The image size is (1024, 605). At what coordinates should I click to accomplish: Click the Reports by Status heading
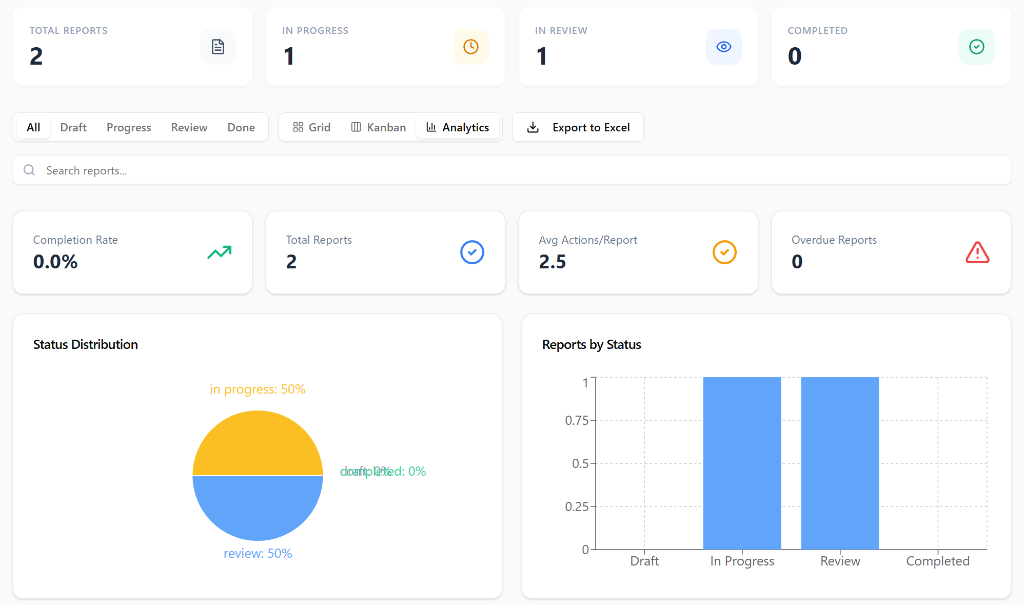(592, 344)
